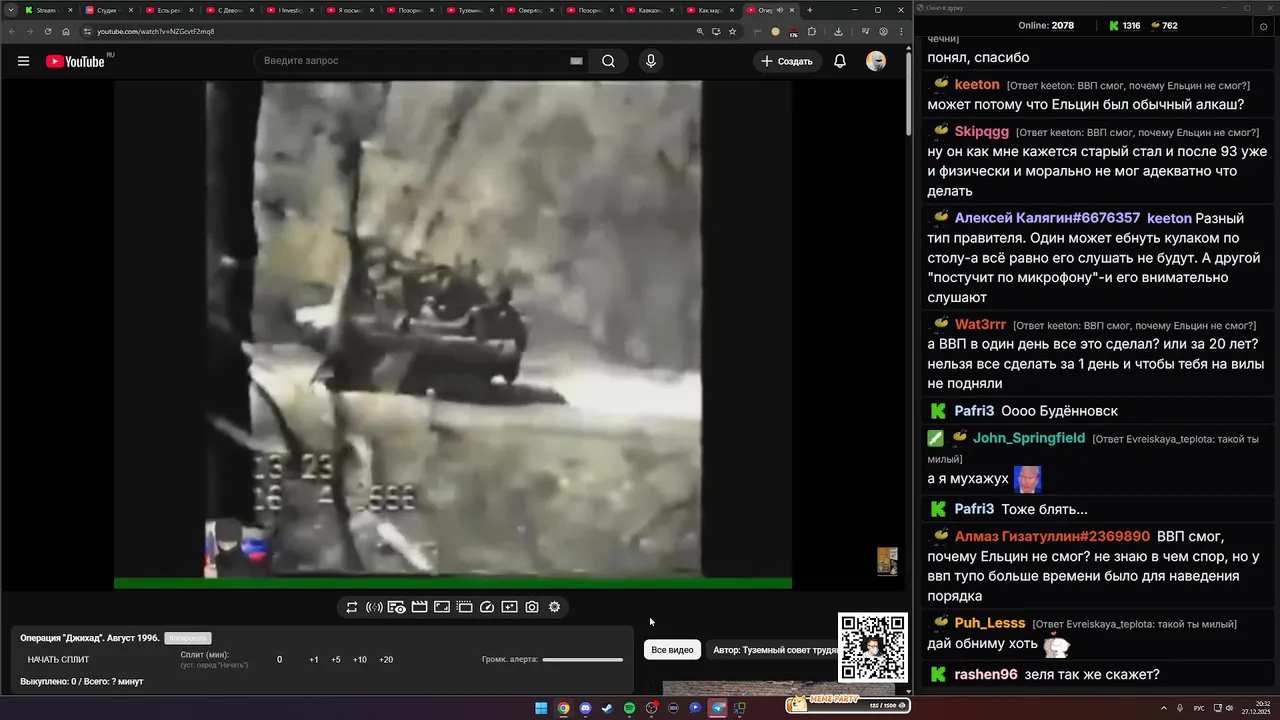Open the YouTube hamburger guide menu
This screenshot has height=720, width=1280.
23,61
